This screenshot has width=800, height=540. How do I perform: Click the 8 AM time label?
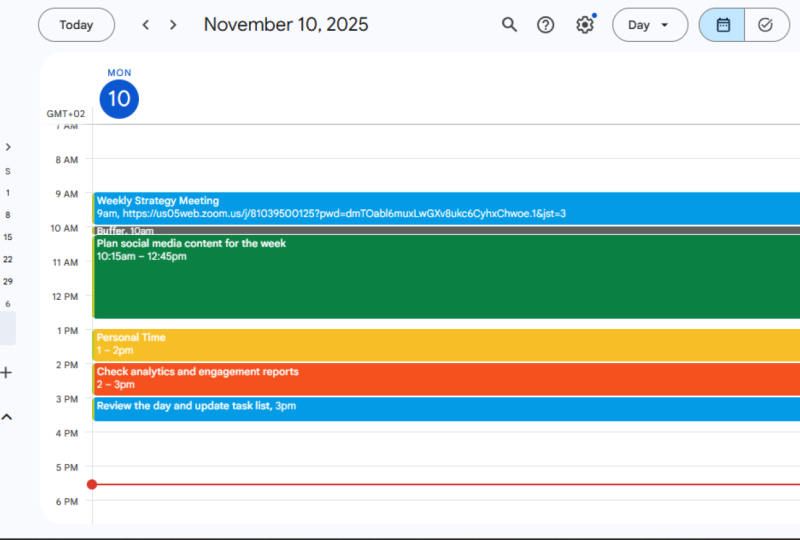[67, 160]
